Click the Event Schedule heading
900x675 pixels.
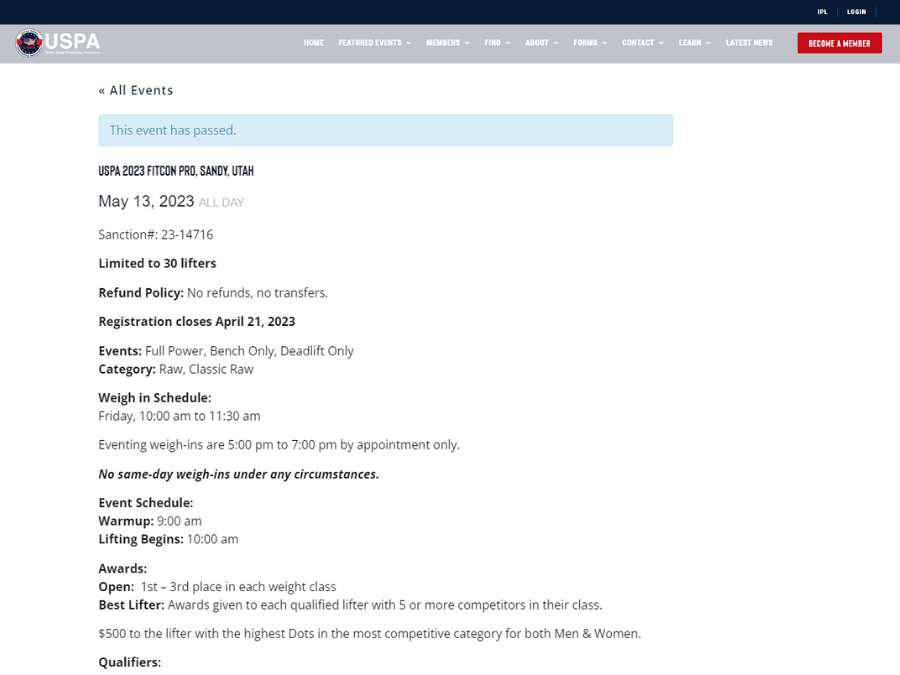click(146, 503)
